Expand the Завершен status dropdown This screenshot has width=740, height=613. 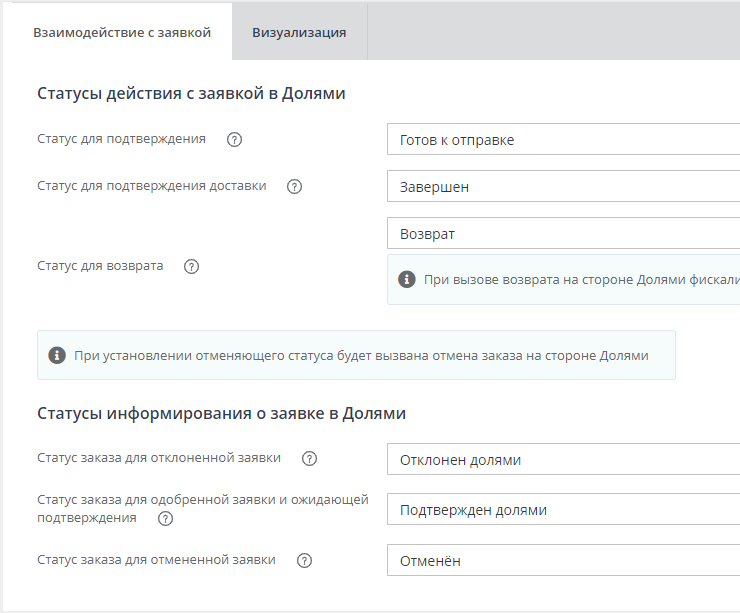pyautogui.click(x=563, y=187)
